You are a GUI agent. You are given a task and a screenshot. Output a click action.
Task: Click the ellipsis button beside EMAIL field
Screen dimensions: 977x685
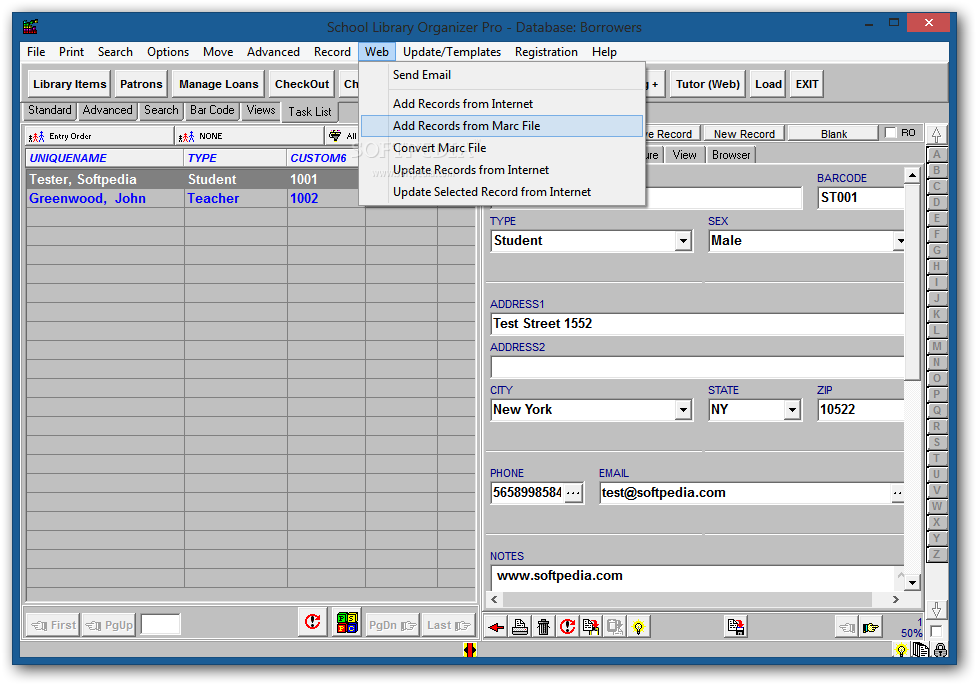coord(897,493)
